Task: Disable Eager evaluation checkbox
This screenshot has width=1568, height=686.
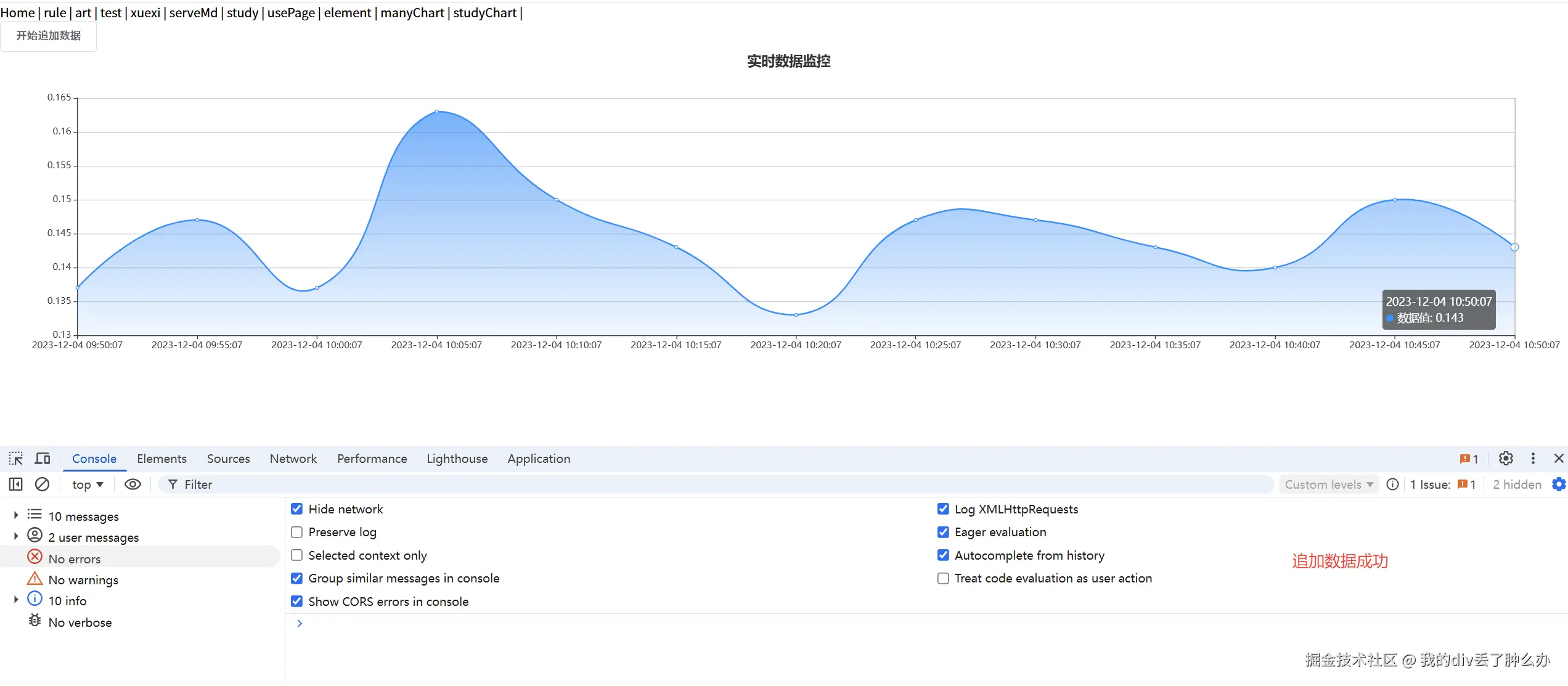Action: pos(943,532)
